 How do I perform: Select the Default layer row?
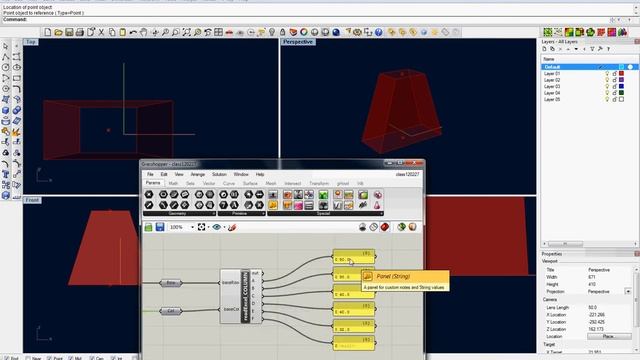590,67
